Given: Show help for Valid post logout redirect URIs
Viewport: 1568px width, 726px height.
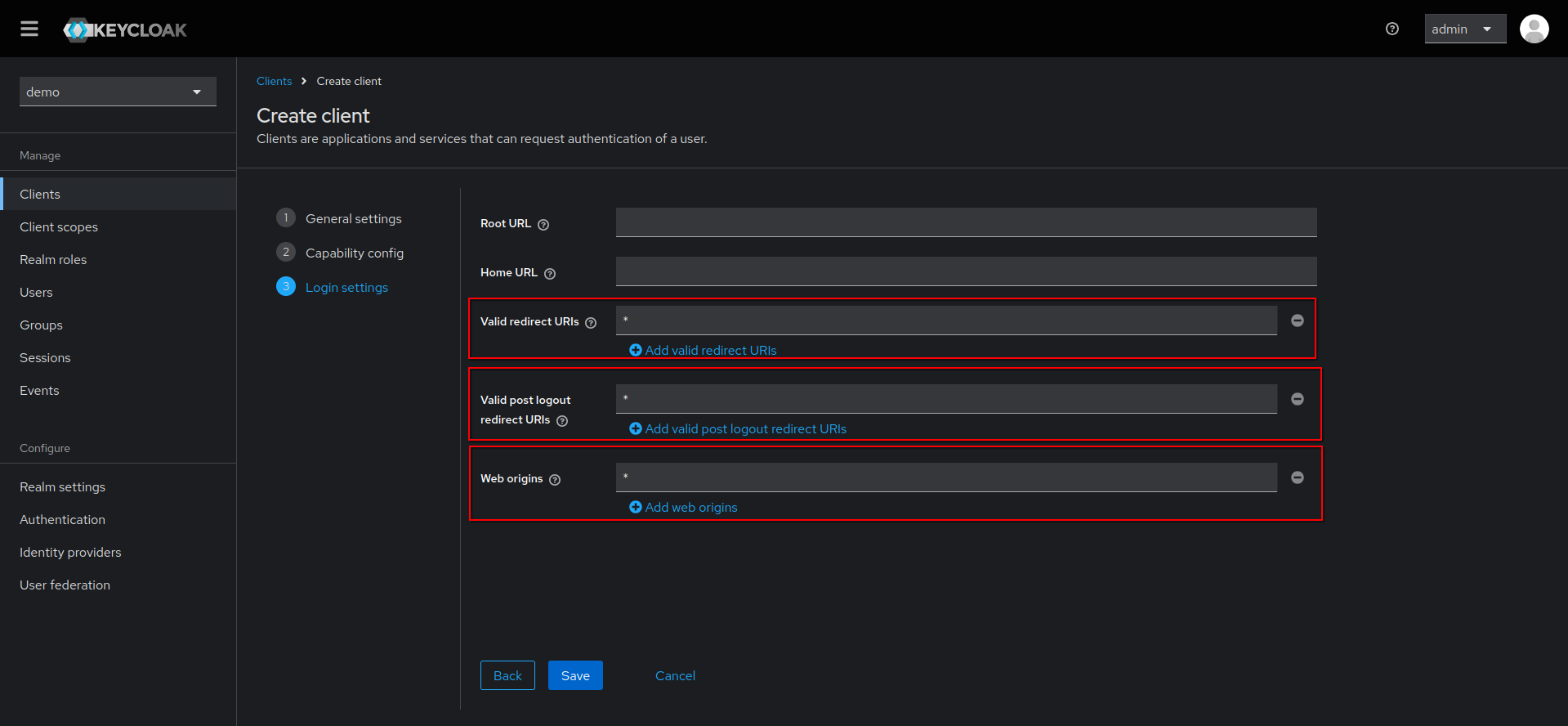Looking at the screenshot, I should (x=562, y=421).
